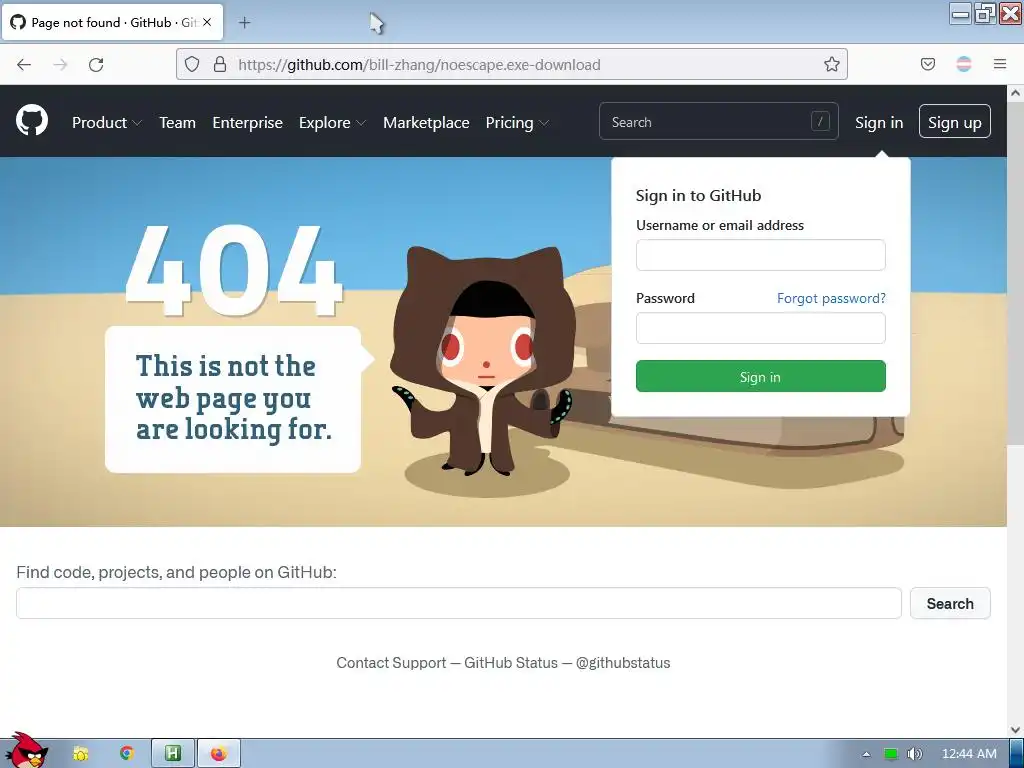The image size is (1024, 768).
Task: Open the Pocket save icon
Action: [x=927, y=64]
